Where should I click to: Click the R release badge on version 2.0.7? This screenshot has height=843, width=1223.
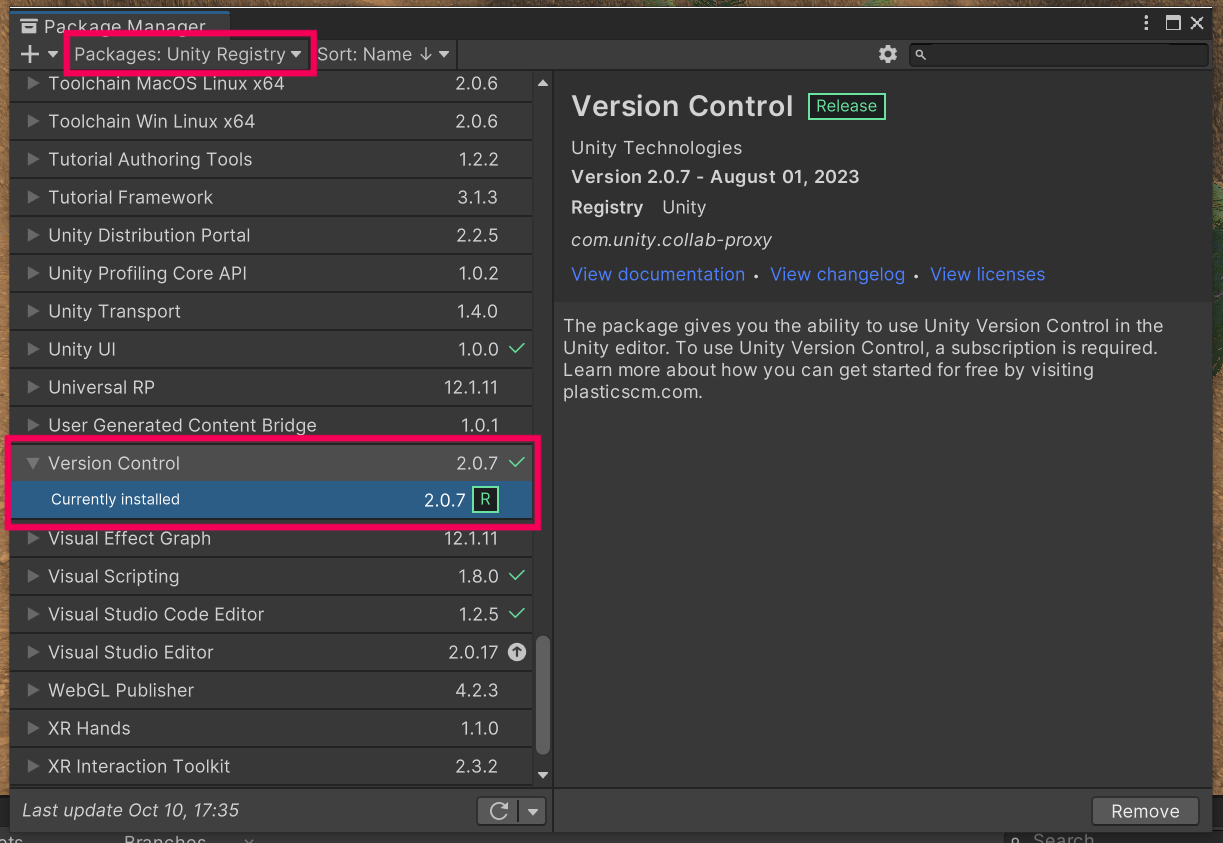[x=485, y=500]
